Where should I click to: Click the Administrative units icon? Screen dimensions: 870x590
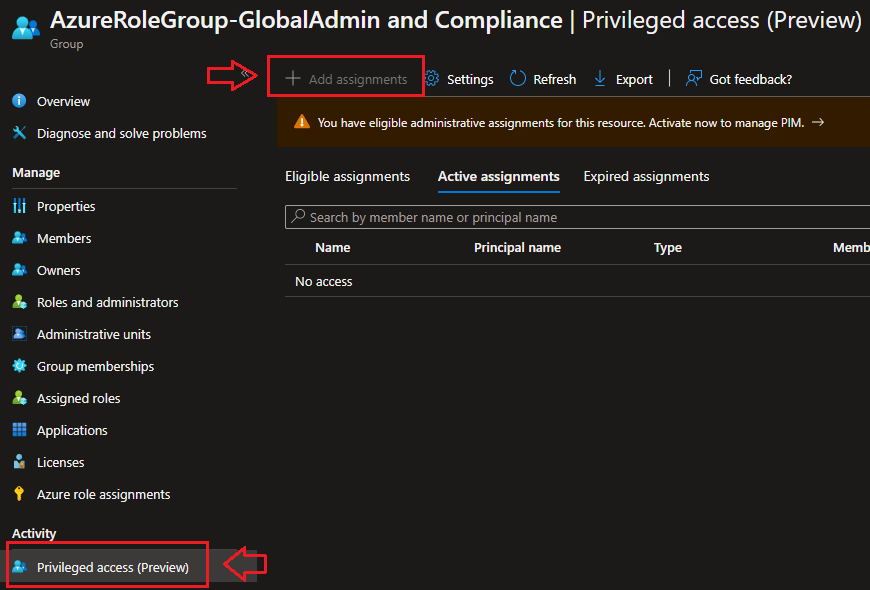point(19,334)
